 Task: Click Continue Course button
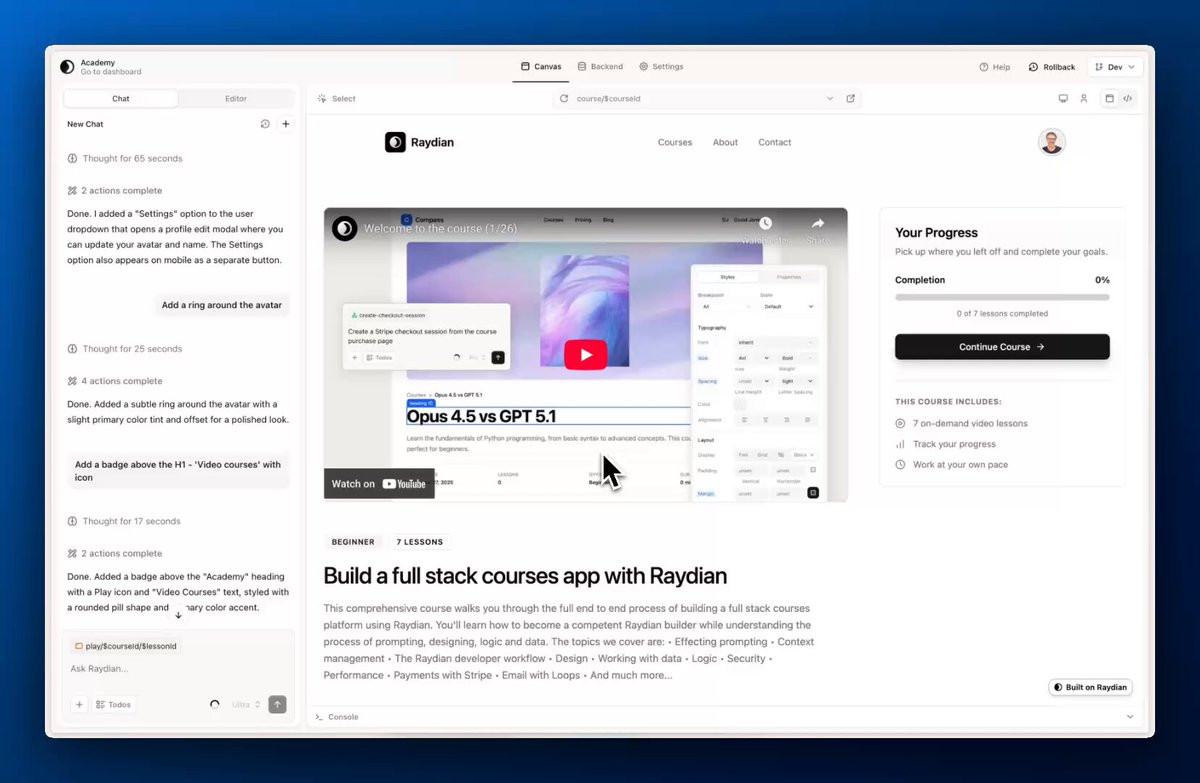pyautogui.click(x=1002, y=347)
